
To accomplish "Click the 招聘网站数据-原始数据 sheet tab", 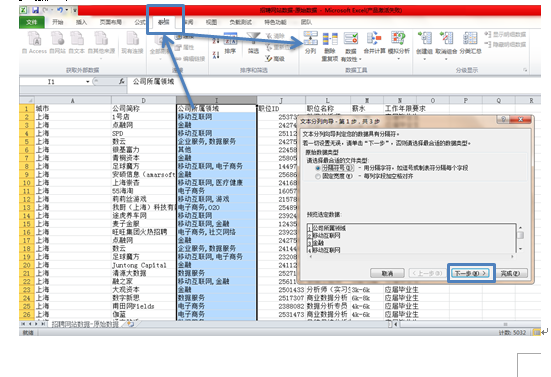I will (85, 324).
